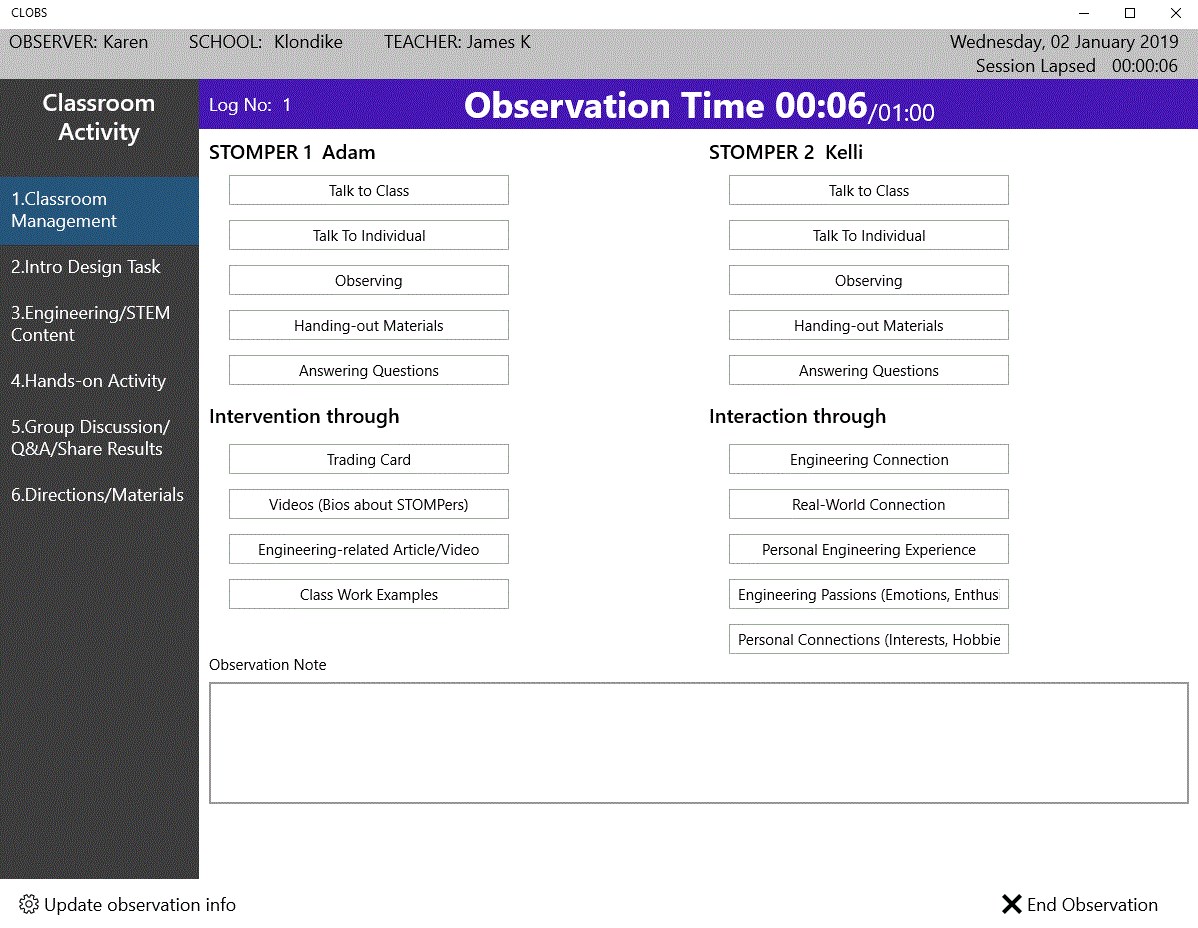Minimize the CLOBS window
Viewport: 1198px width, 928px height.
(1083, 13)
